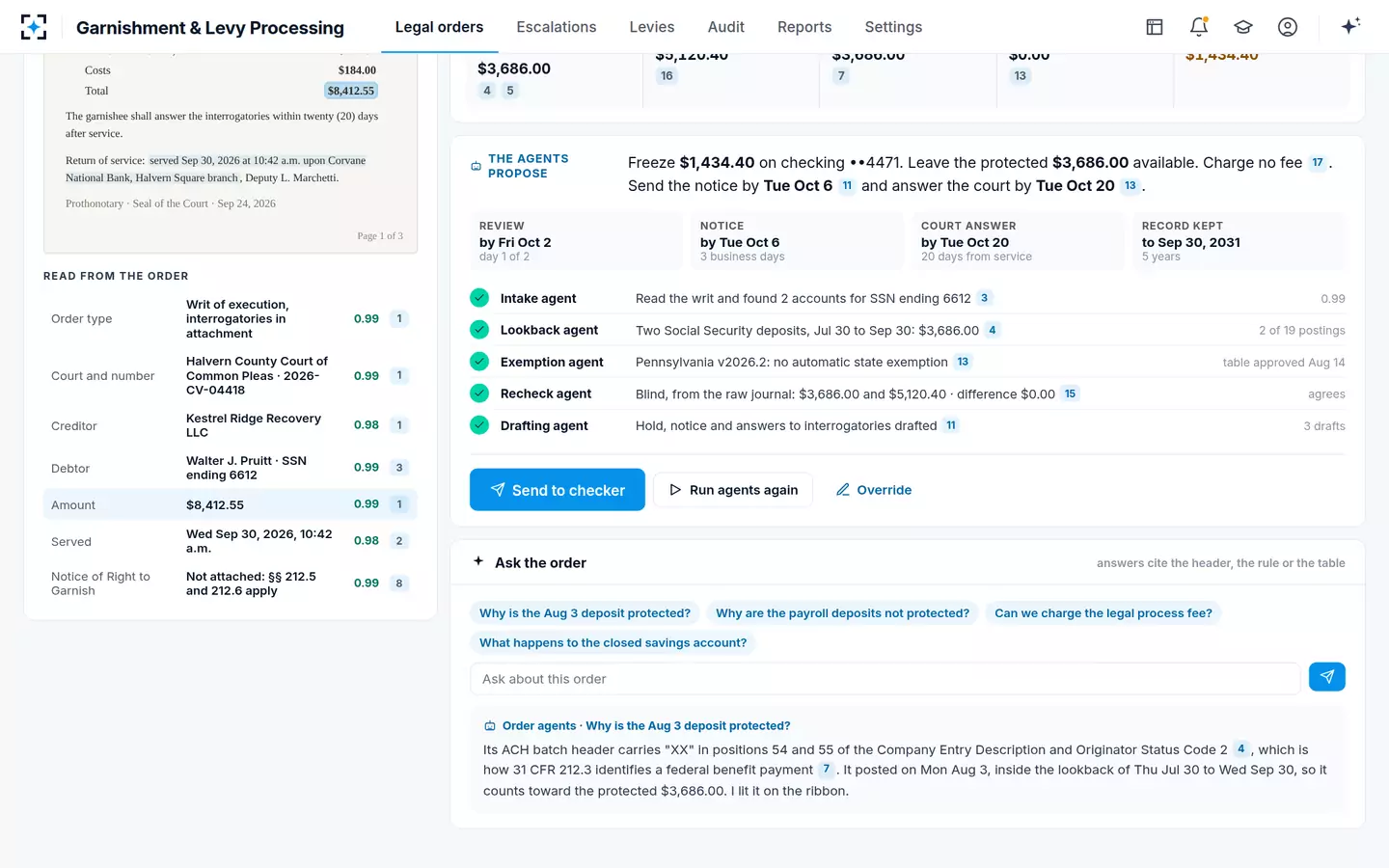
Task: Click the Recheck agent green check icon
Action: 479,393
